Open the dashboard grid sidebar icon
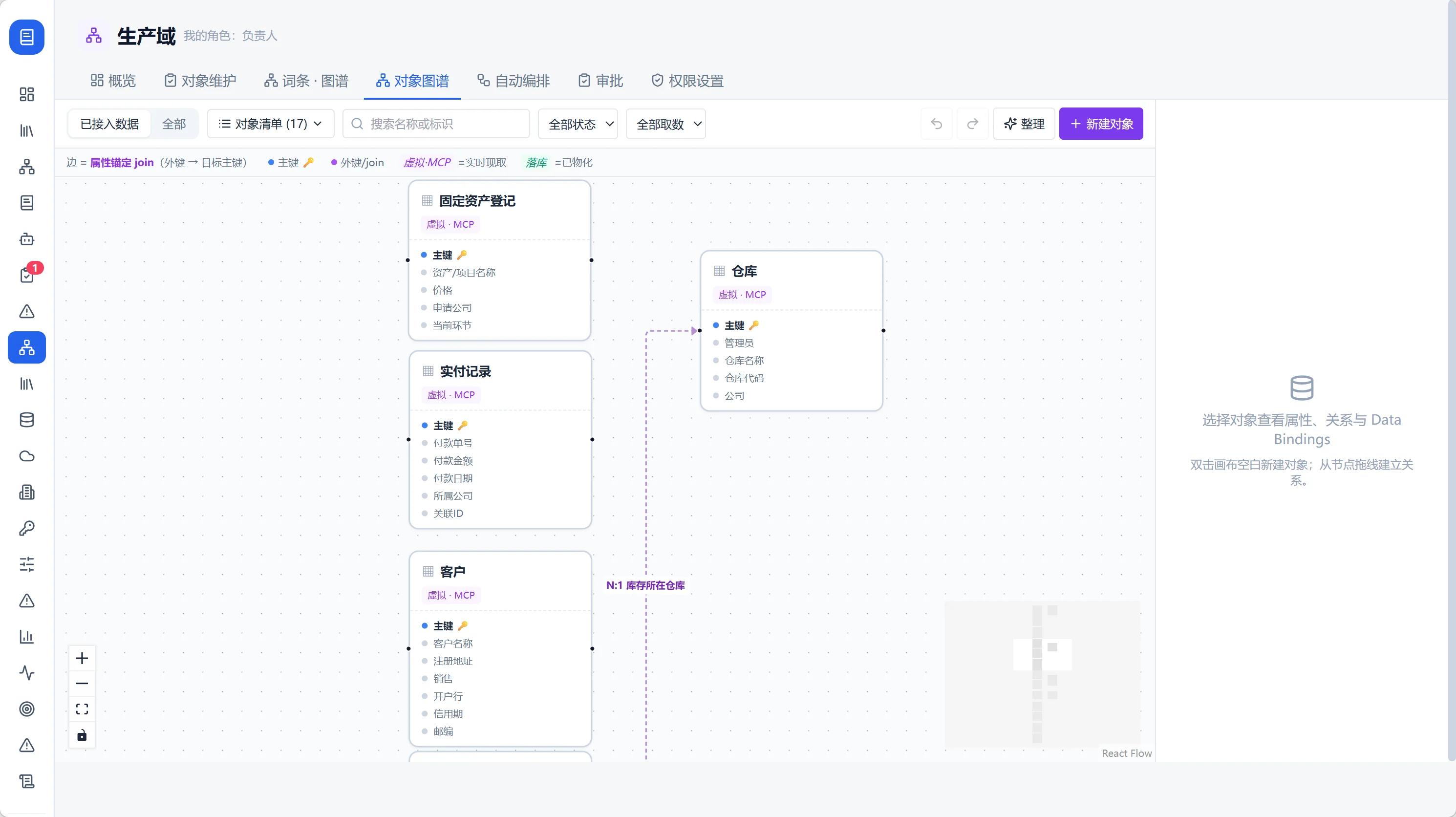The image size is (1456, 817). [26, 94]
